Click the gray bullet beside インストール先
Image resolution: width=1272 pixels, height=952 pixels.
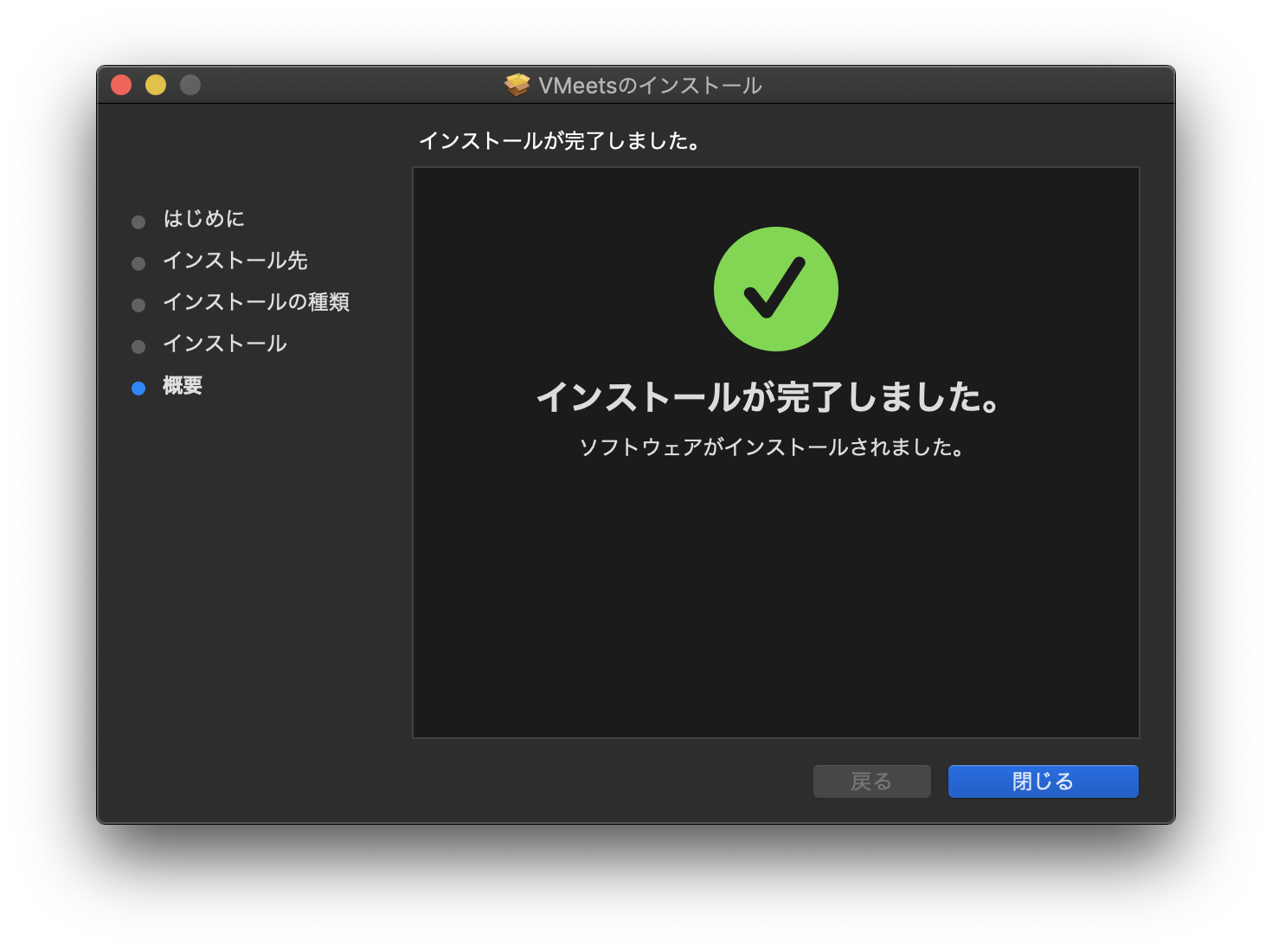[138, 264]
